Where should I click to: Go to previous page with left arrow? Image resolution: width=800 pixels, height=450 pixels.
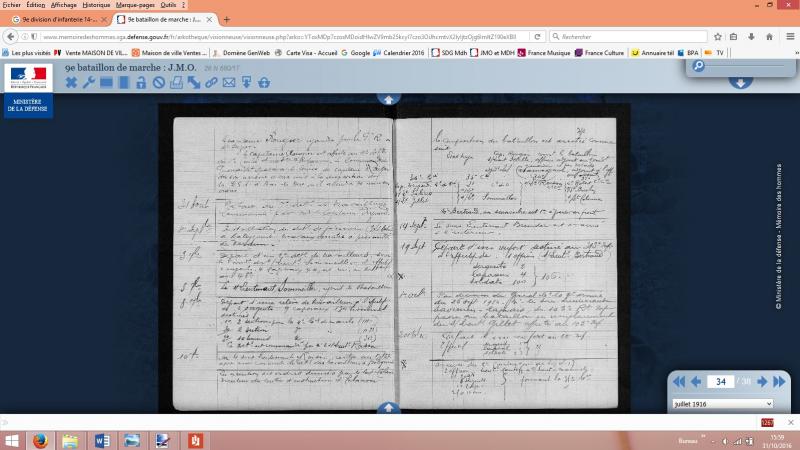[696, 382]
